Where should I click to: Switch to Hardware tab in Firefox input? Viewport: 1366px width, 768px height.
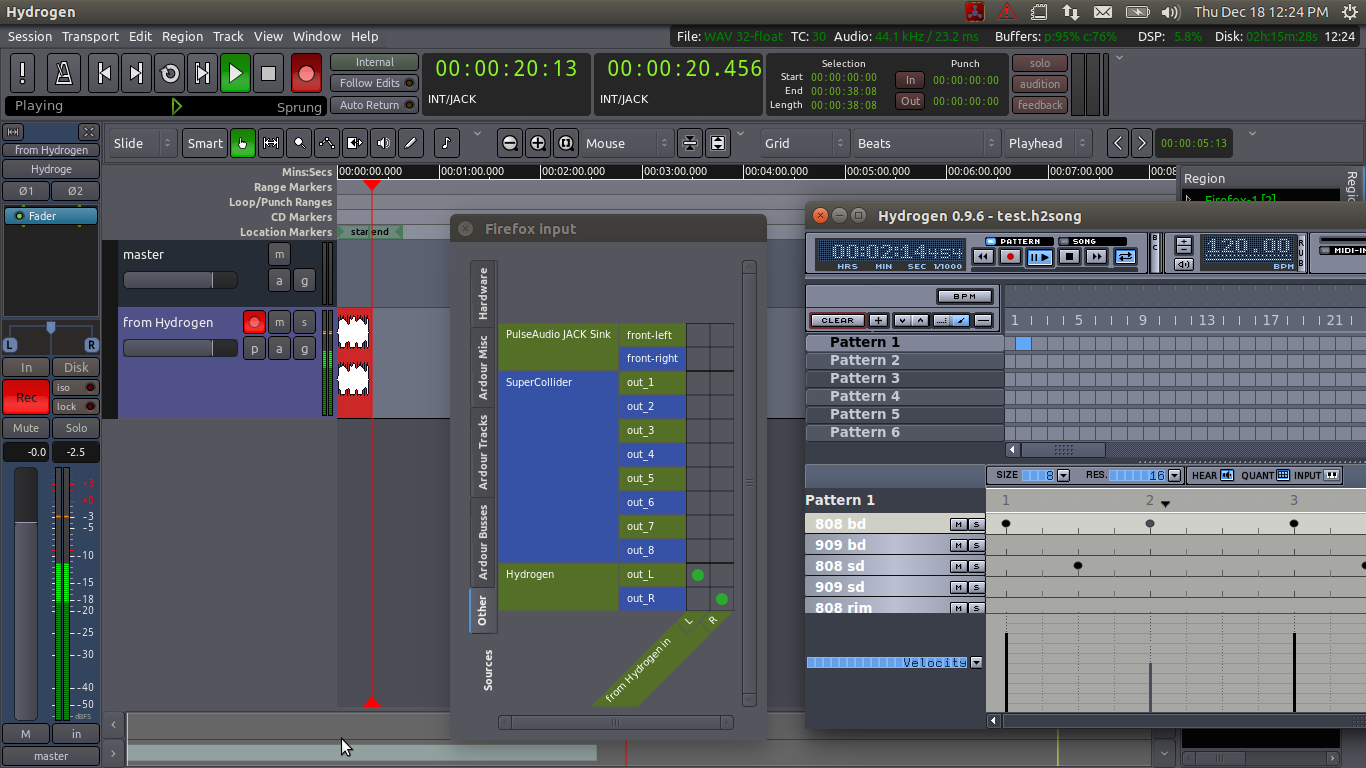pos(483,293)
